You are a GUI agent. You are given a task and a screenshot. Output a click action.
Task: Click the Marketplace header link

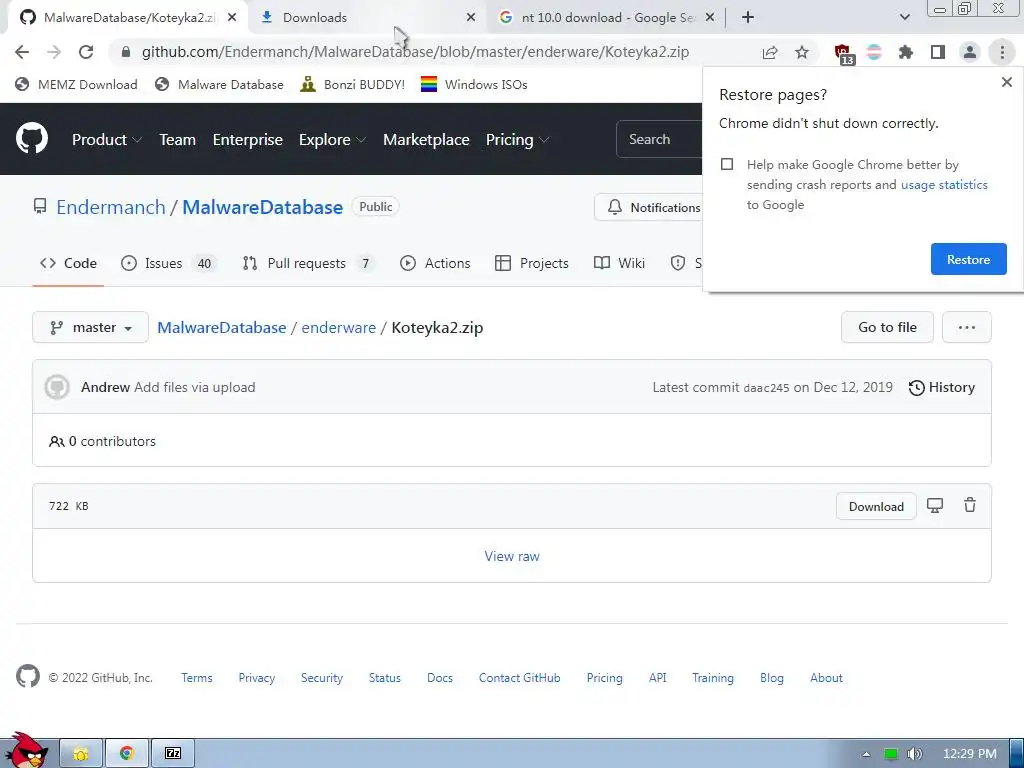pos(426,139)
